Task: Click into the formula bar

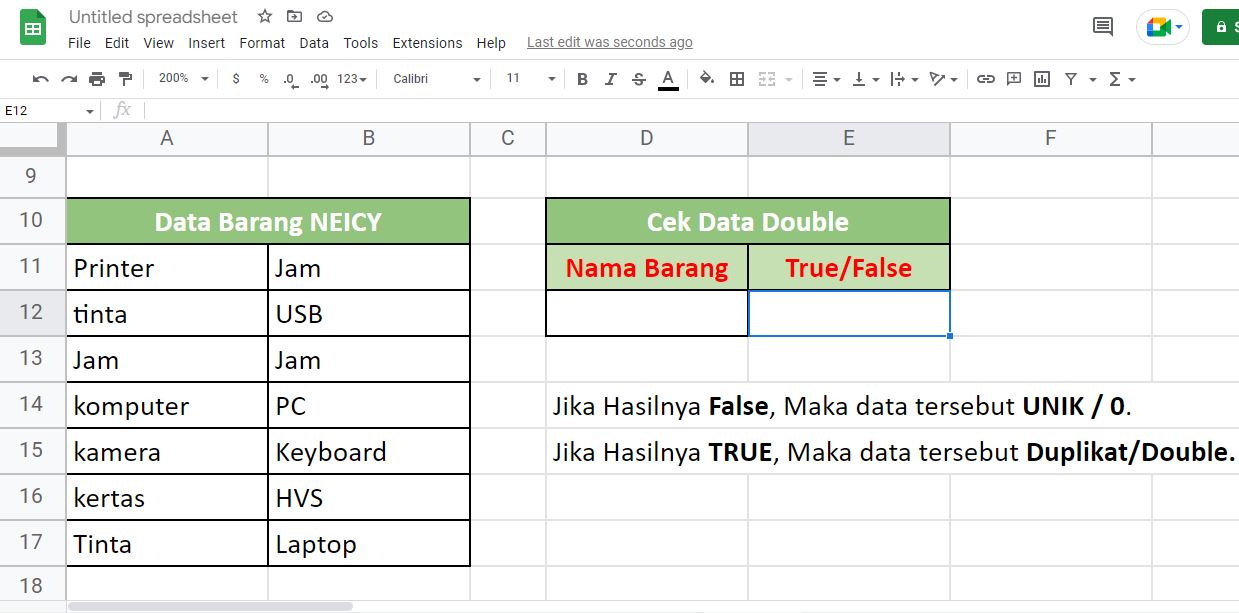Action: pyautogui.click(x=690, y=111)
